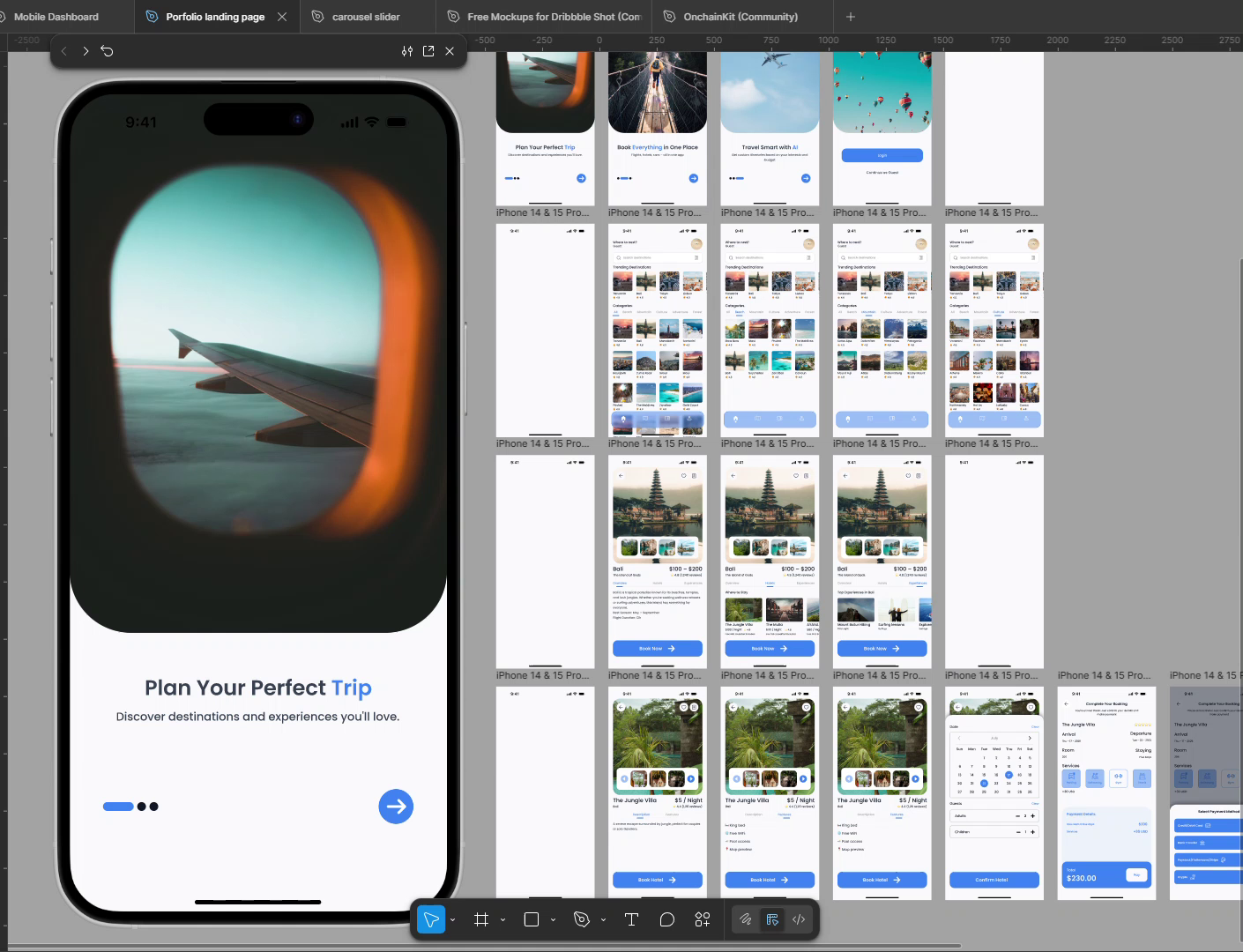Image resolution: width=1243 pixels, height=952 pixels.
Task: Select the Rectangle shape tool
Action: (x=531, y=919)
